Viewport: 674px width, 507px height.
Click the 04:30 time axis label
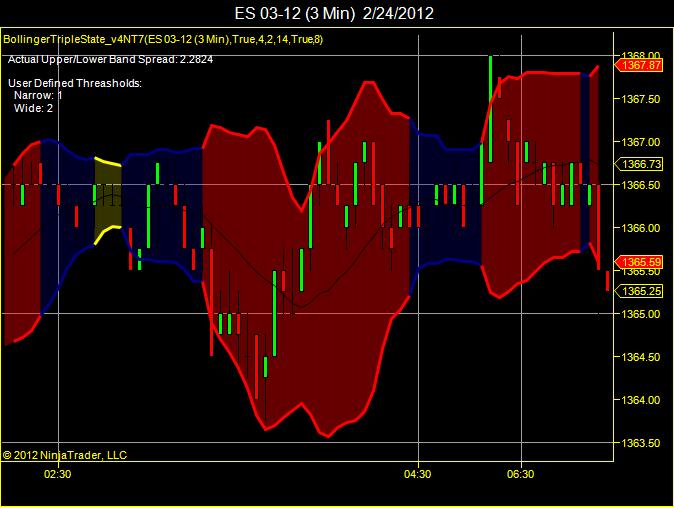coord(417,474)
